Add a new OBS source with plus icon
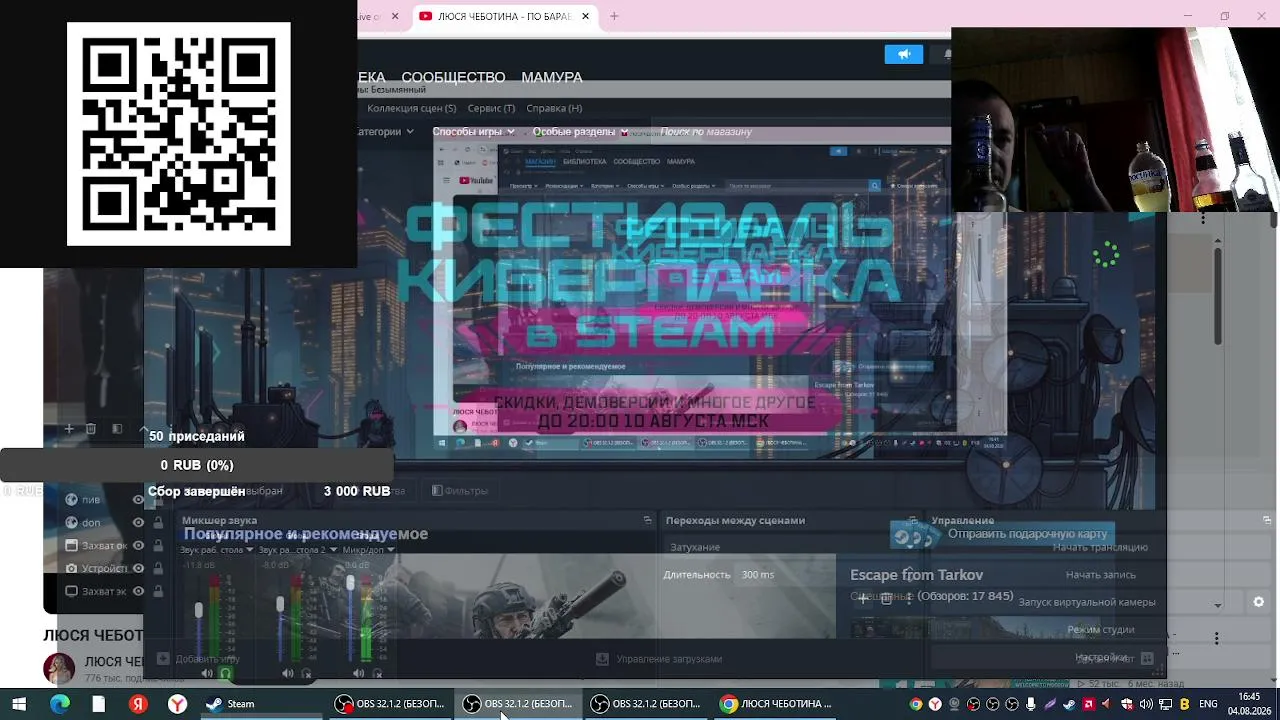Image resolution: width=1280 pixels, height=720 pixels. [x=69, y=429]
